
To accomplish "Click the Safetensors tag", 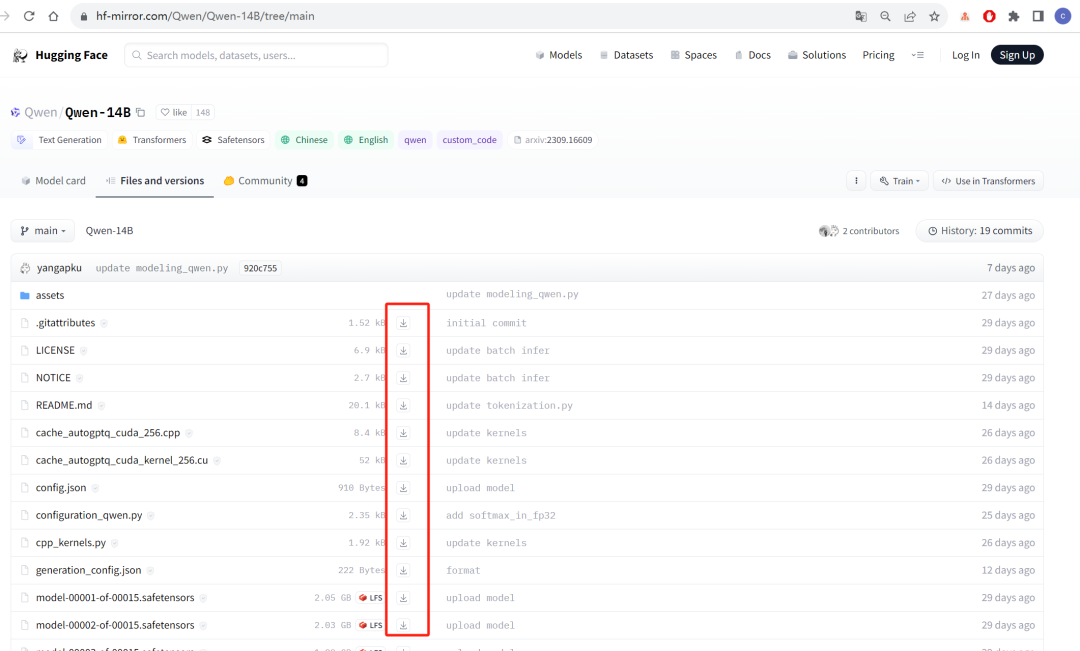I will tap(233, 140).
